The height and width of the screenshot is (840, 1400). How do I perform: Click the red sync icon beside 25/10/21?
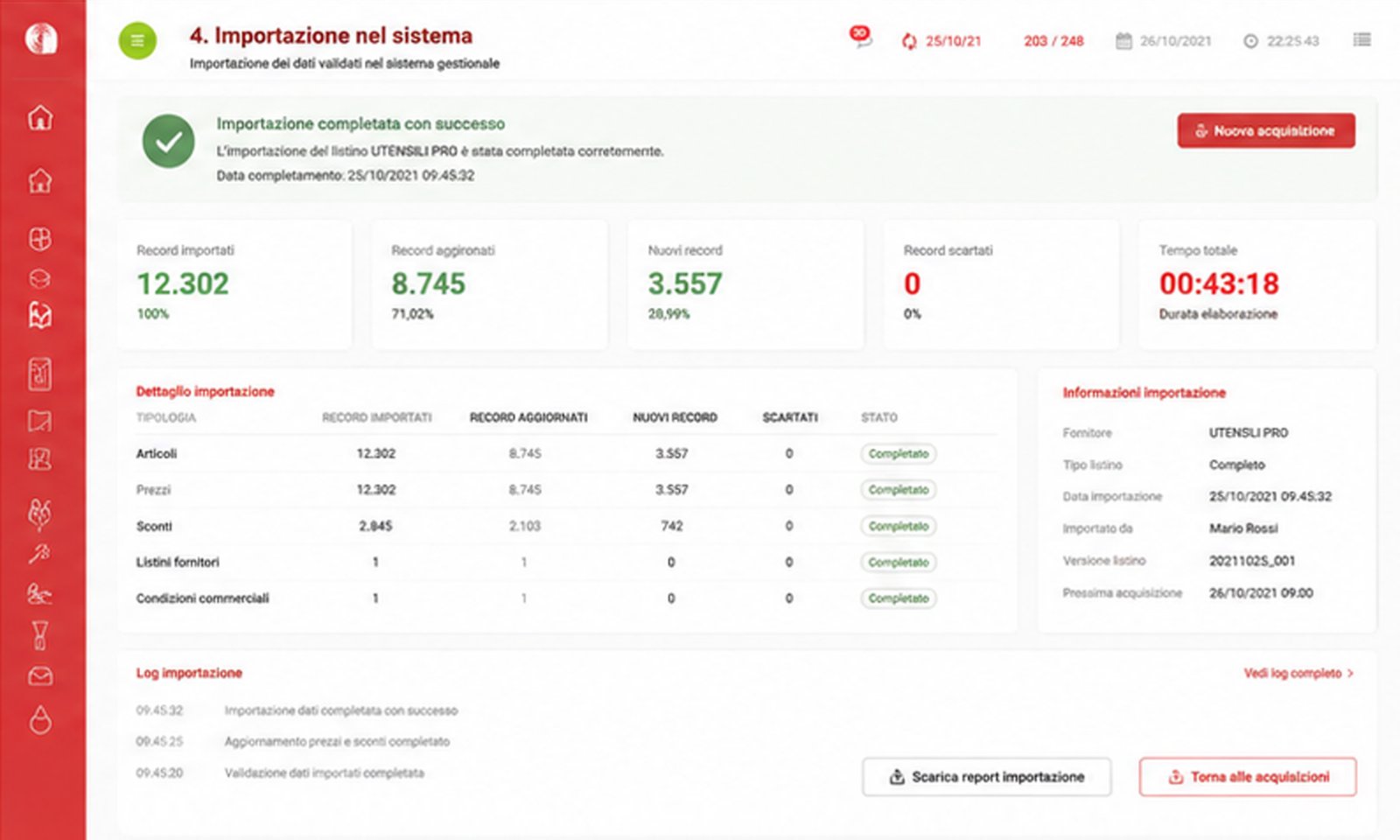tap(909, 41)
